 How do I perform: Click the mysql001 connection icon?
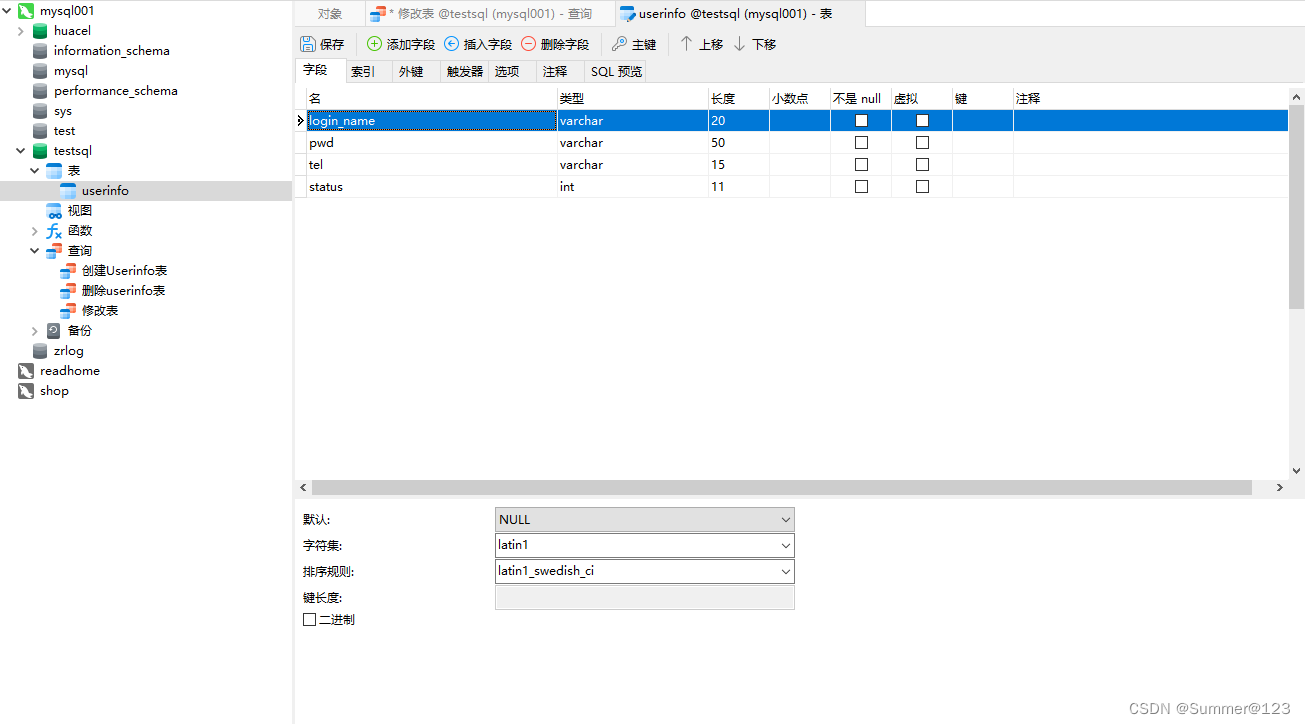point(26,11)
